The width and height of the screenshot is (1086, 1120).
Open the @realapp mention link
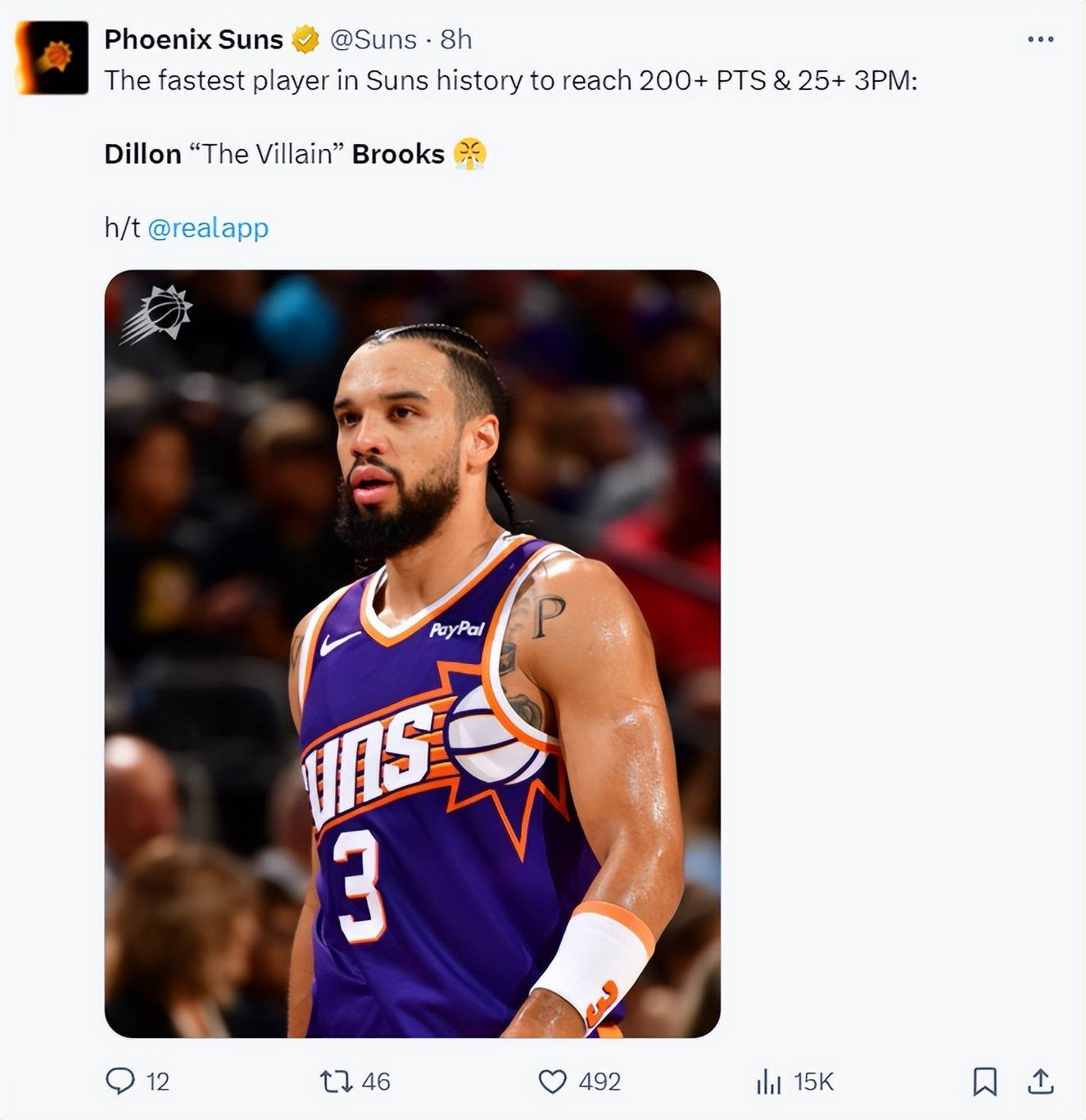click(208, 228)
